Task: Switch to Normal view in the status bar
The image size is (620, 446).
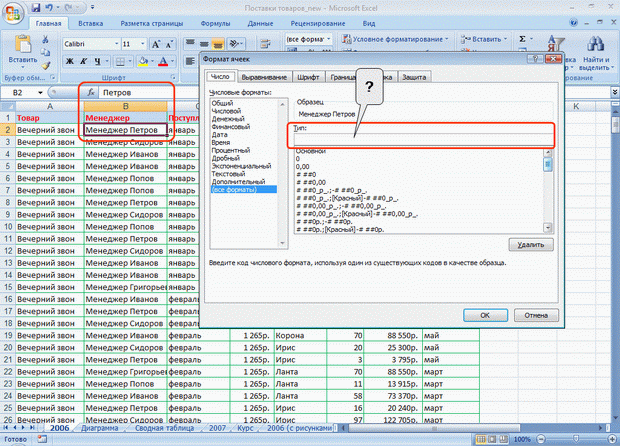Action: click(481, 439)
